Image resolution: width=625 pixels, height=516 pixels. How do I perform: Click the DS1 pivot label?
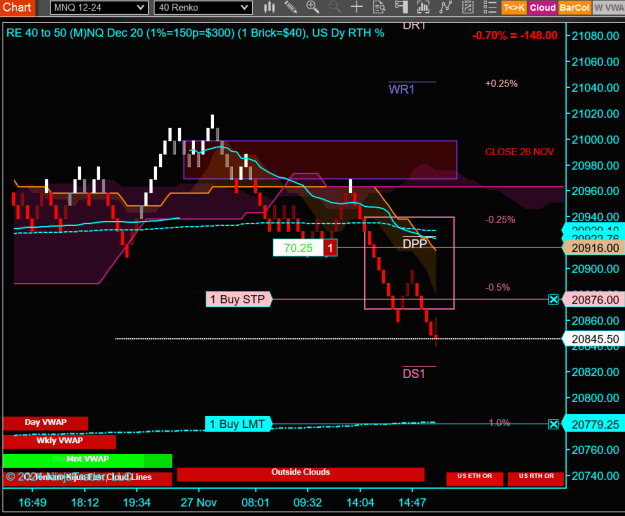(414, 374)
